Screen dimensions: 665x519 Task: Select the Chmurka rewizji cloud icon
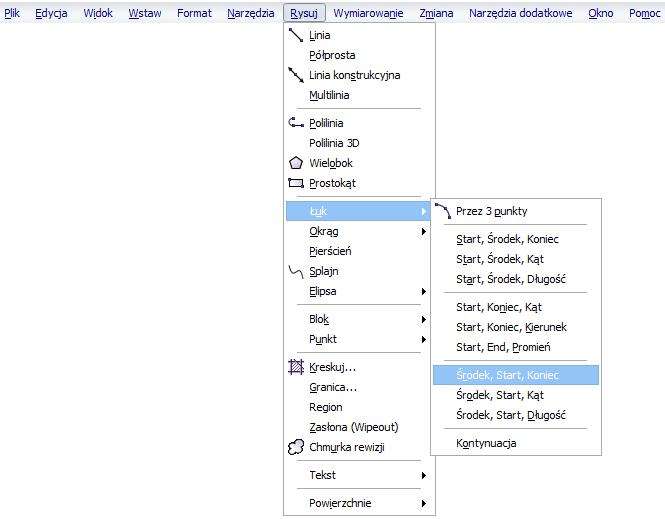point(296,447)
